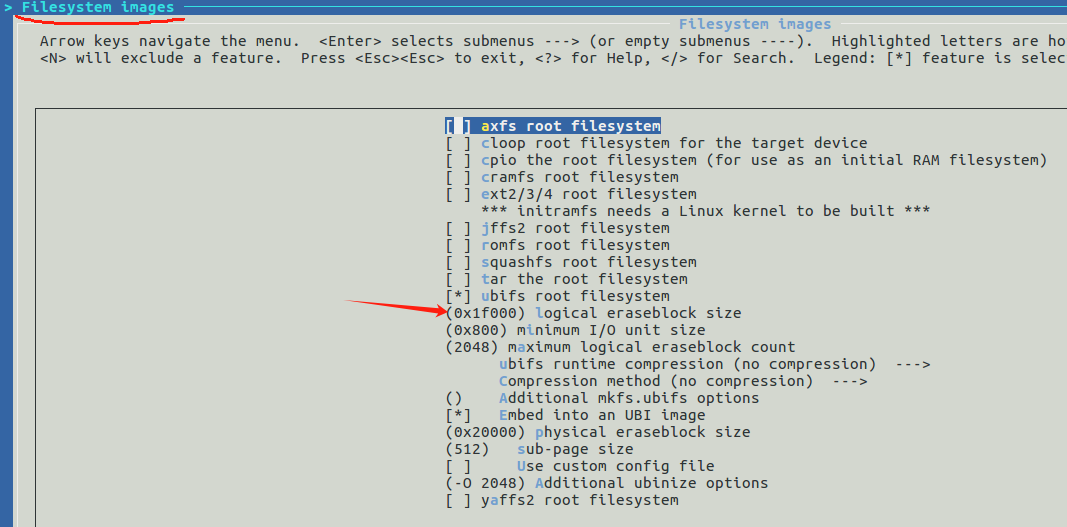Edit the logical eraseblock size value 0x1f000
1067x527 pixels.
(485, 313)
